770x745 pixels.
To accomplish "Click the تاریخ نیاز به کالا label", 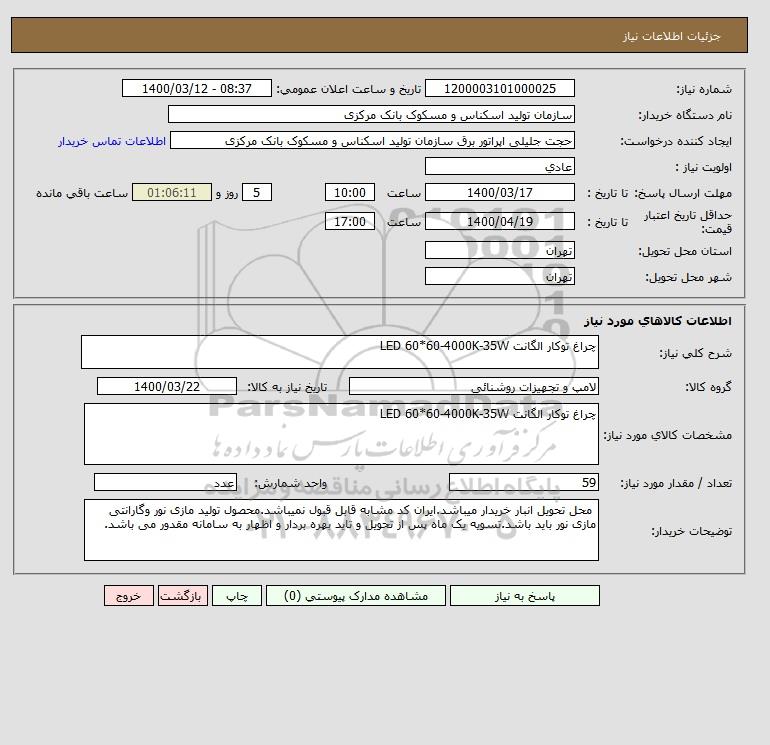I will [287, 387].
